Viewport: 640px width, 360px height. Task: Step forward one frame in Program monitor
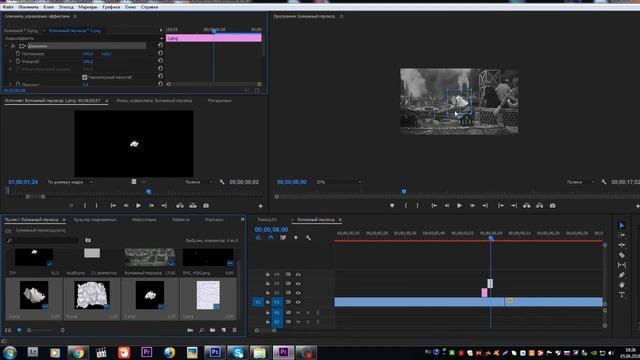click(x=472, y=206)
